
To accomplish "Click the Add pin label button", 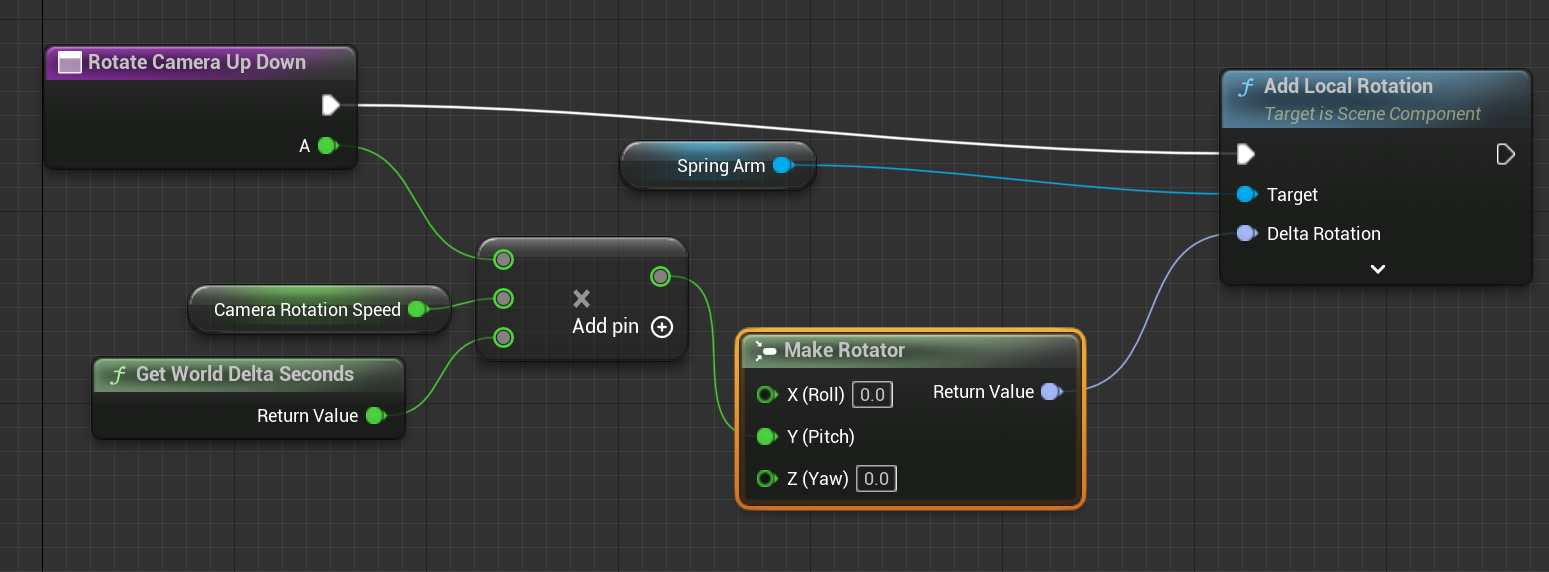I will [605, 327].
